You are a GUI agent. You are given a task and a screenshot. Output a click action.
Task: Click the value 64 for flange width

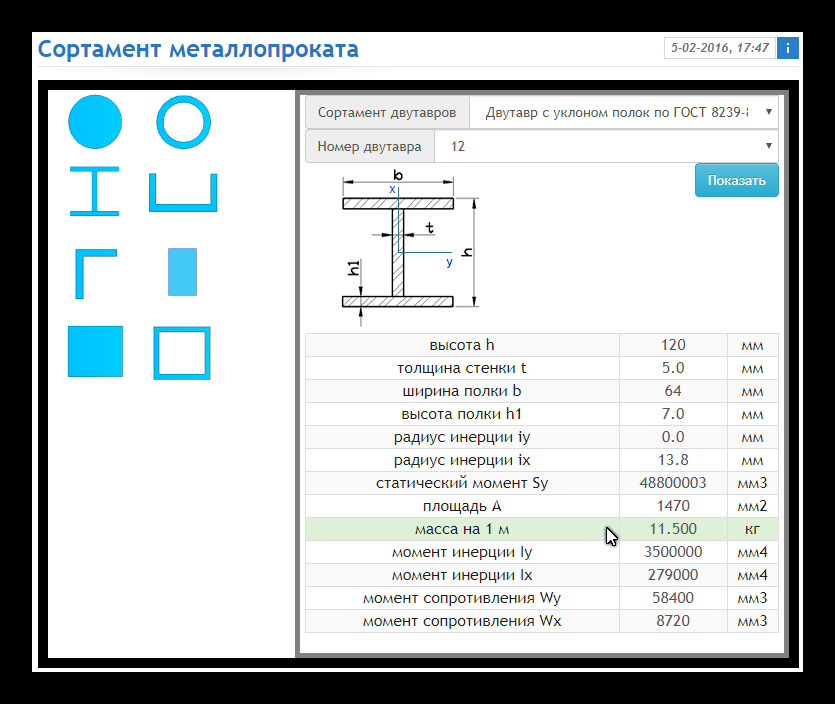673,391
